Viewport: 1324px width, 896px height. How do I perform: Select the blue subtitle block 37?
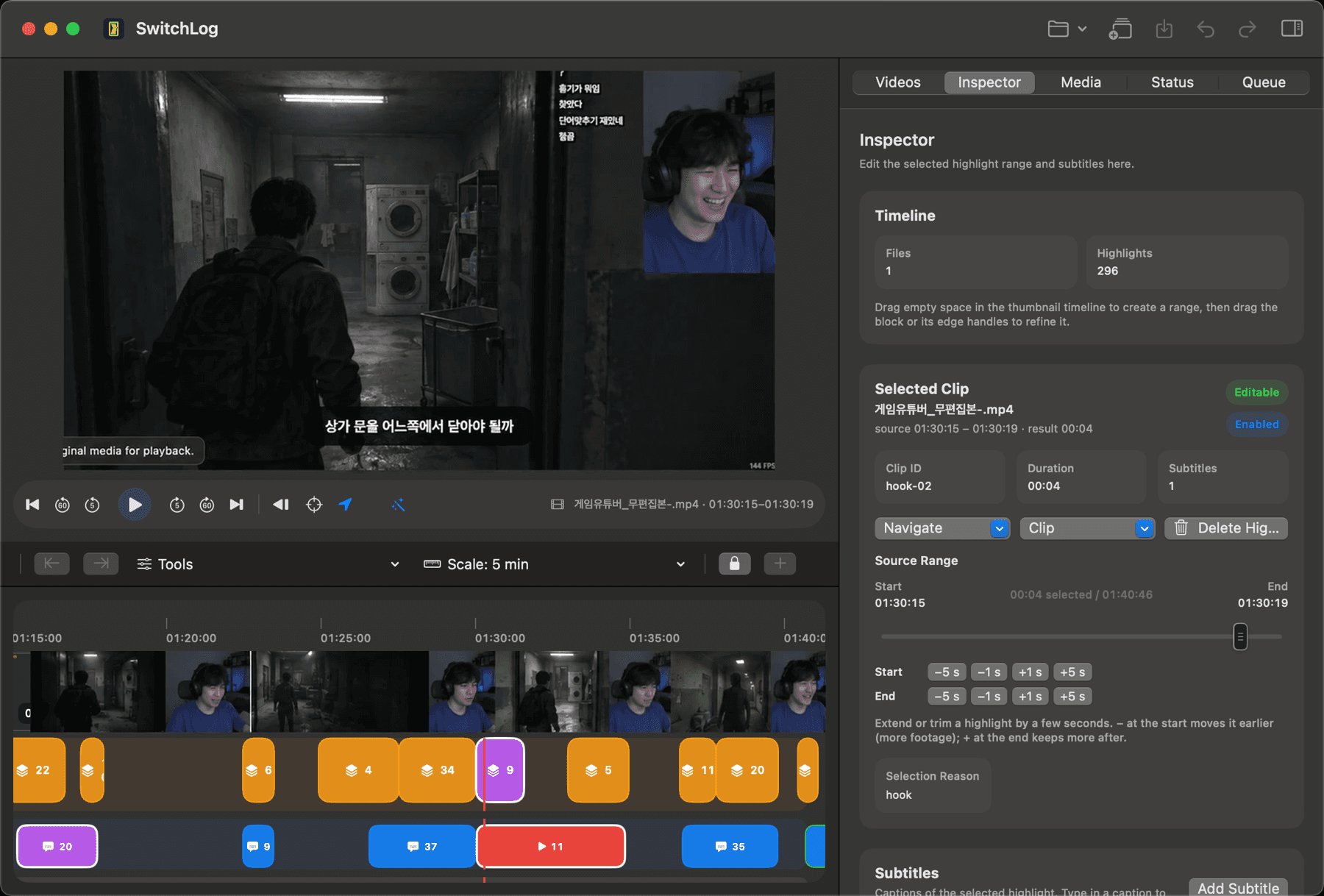pyautogui.click(x=421, y=847)
